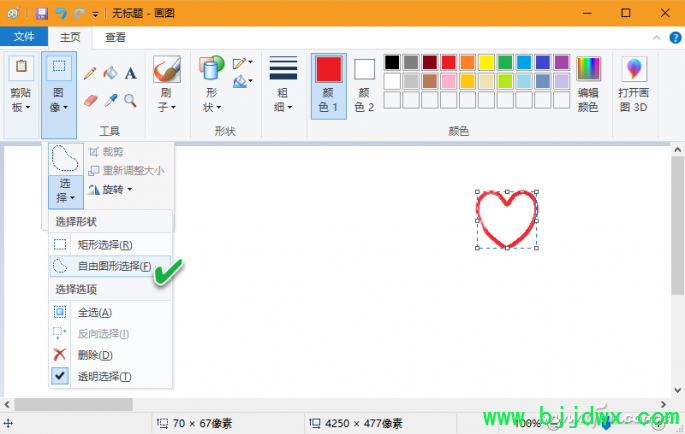Screen dimensions: 685x434
Task: Pick the green color swatch
Action: point(505,62)
